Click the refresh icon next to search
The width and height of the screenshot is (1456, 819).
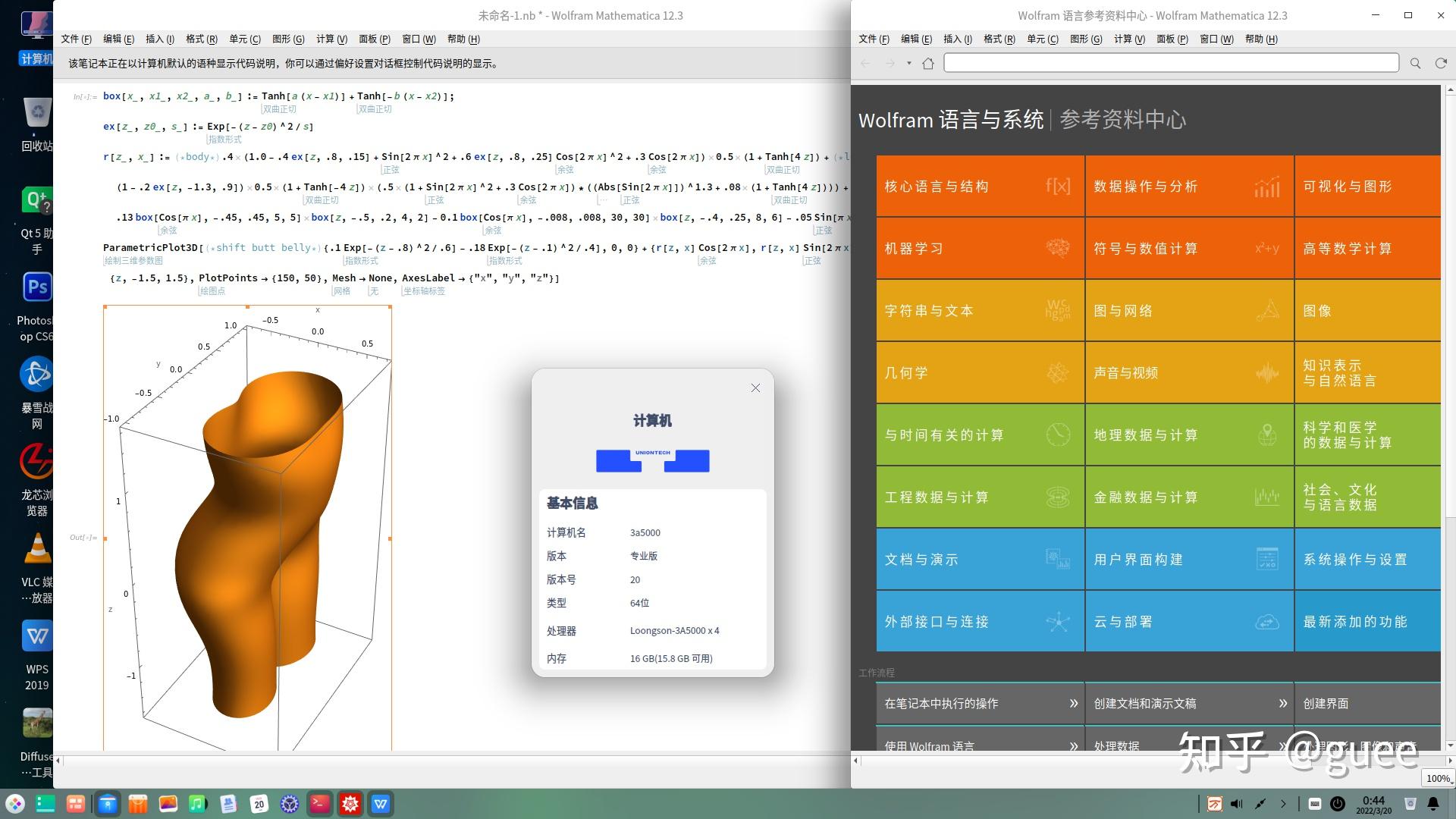(1439, 63)
